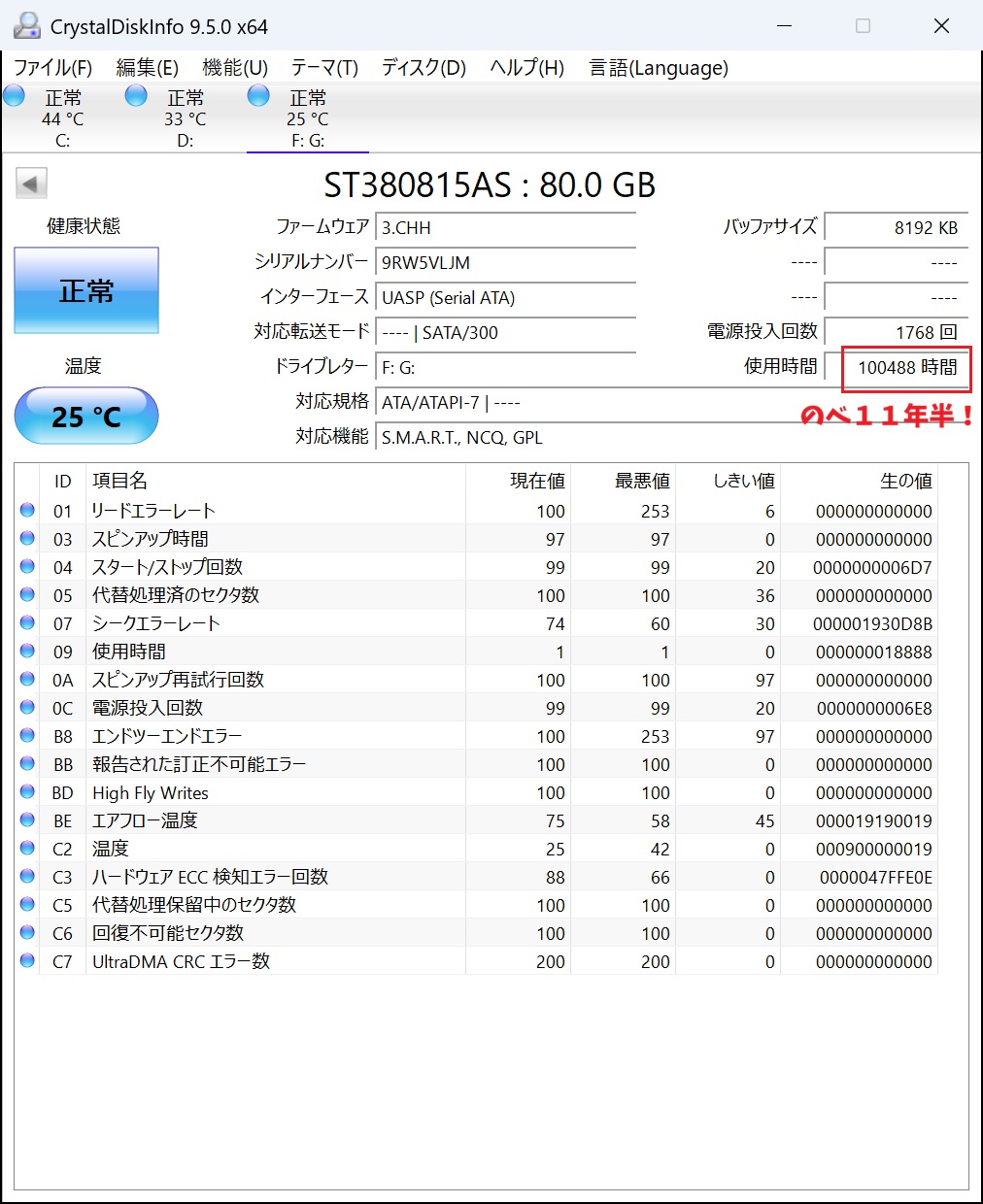Select the blue status light above drive C:
The height and width of the screenshot is (1204, 983).
pos(14,95)
